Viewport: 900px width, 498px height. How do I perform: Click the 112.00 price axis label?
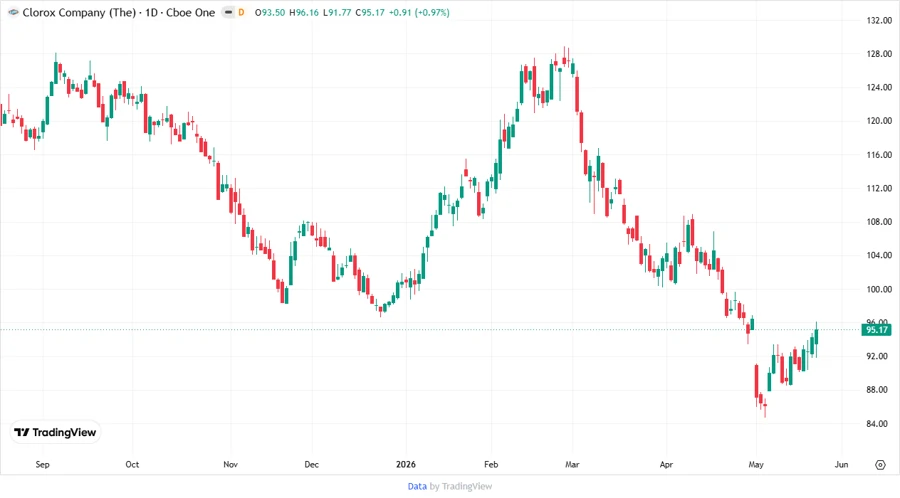(879, 188)
